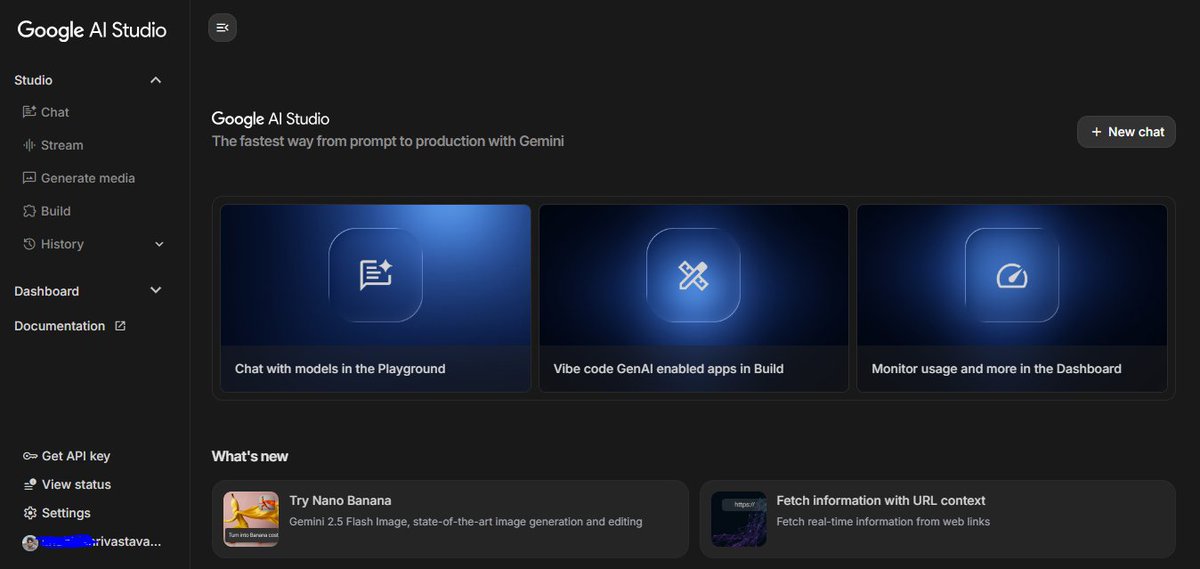This screenshot has width=1200, height=569.
Task: Open Chat from the sidebar
Action: pyautogui.click(x=55, y=112)
